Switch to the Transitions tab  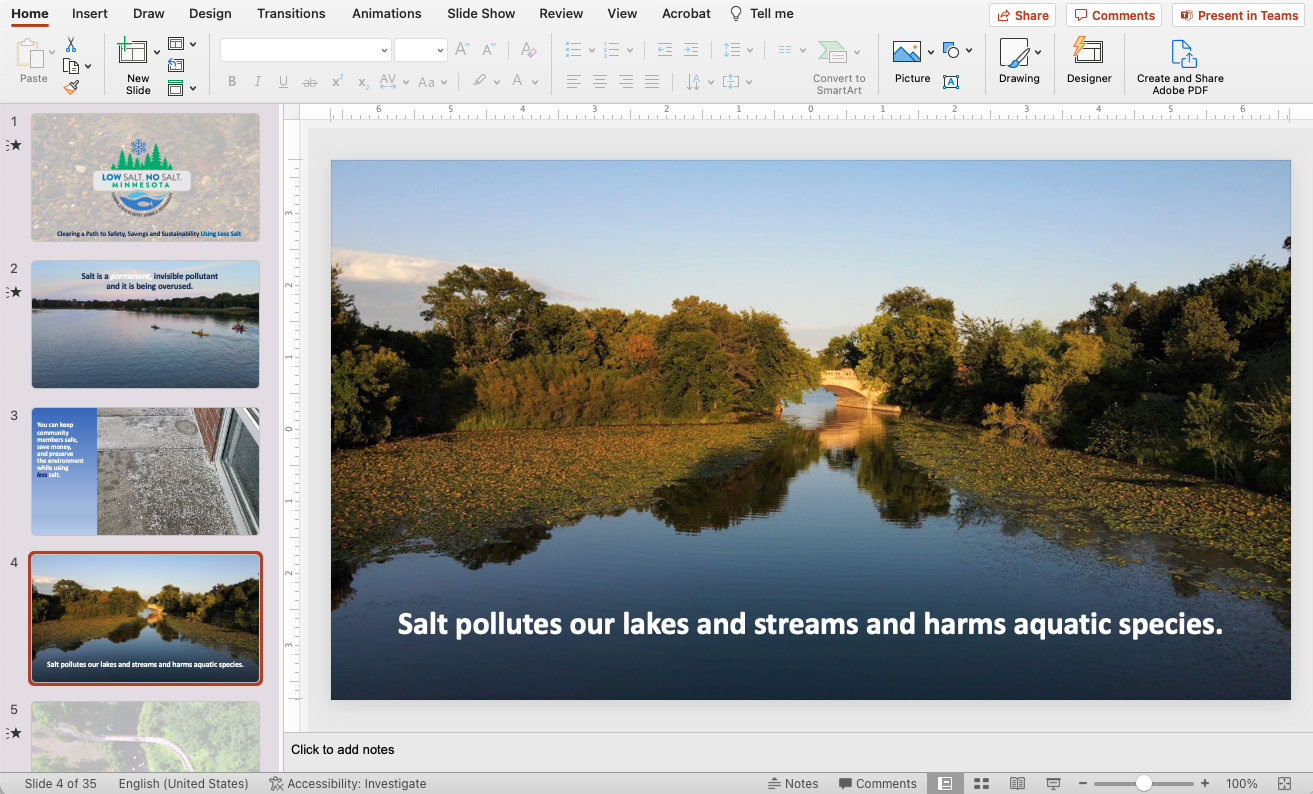coord(291,14)
